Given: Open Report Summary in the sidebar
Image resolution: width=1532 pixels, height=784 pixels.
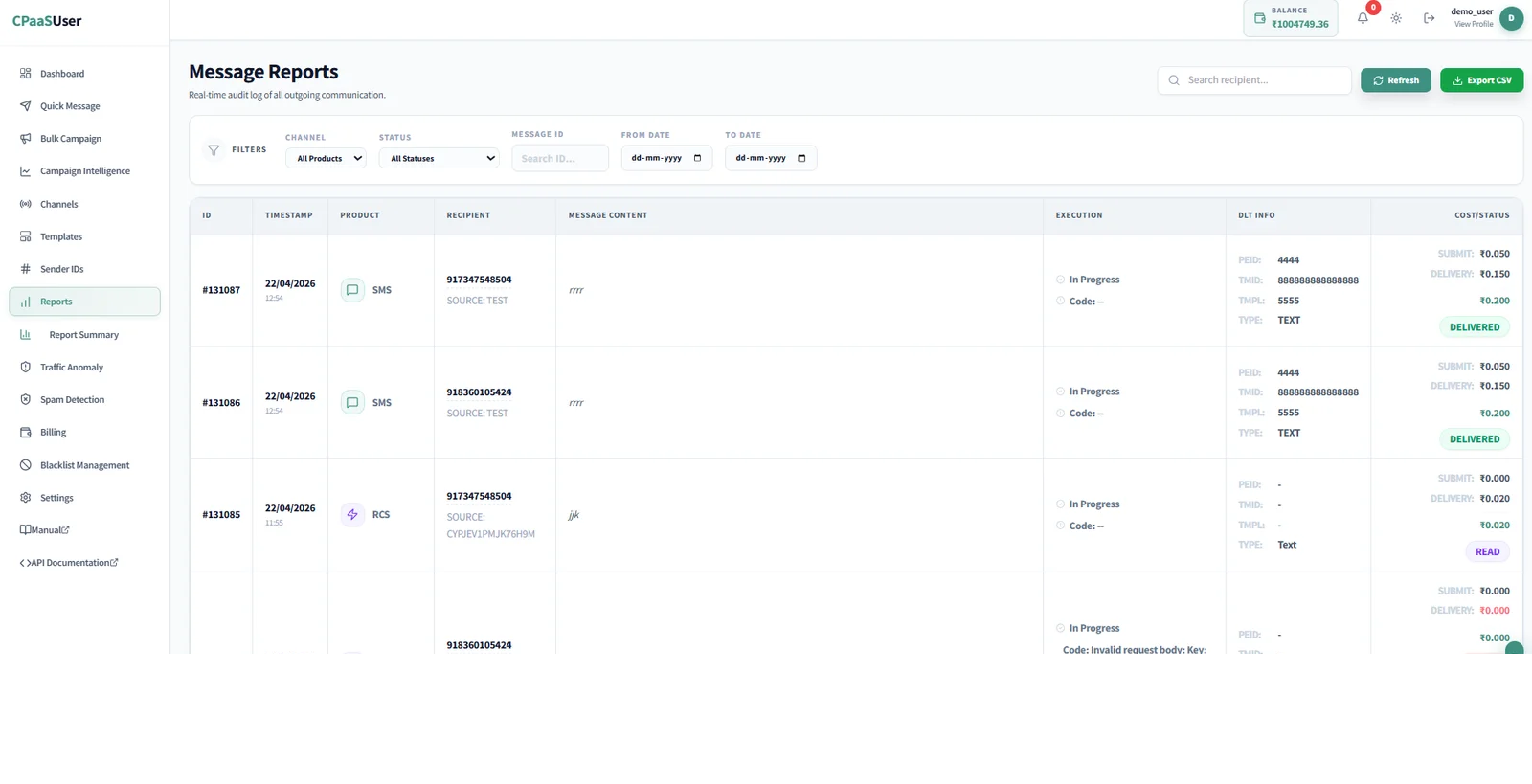Looking at the screenshot, I should coord(84,335).
